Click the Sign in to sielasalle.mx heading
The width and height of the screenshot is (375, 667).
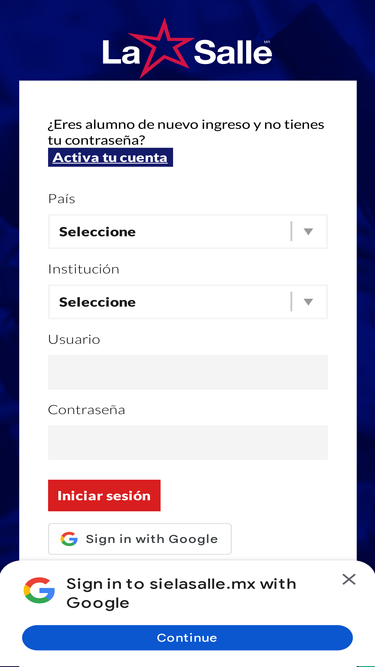182,593
